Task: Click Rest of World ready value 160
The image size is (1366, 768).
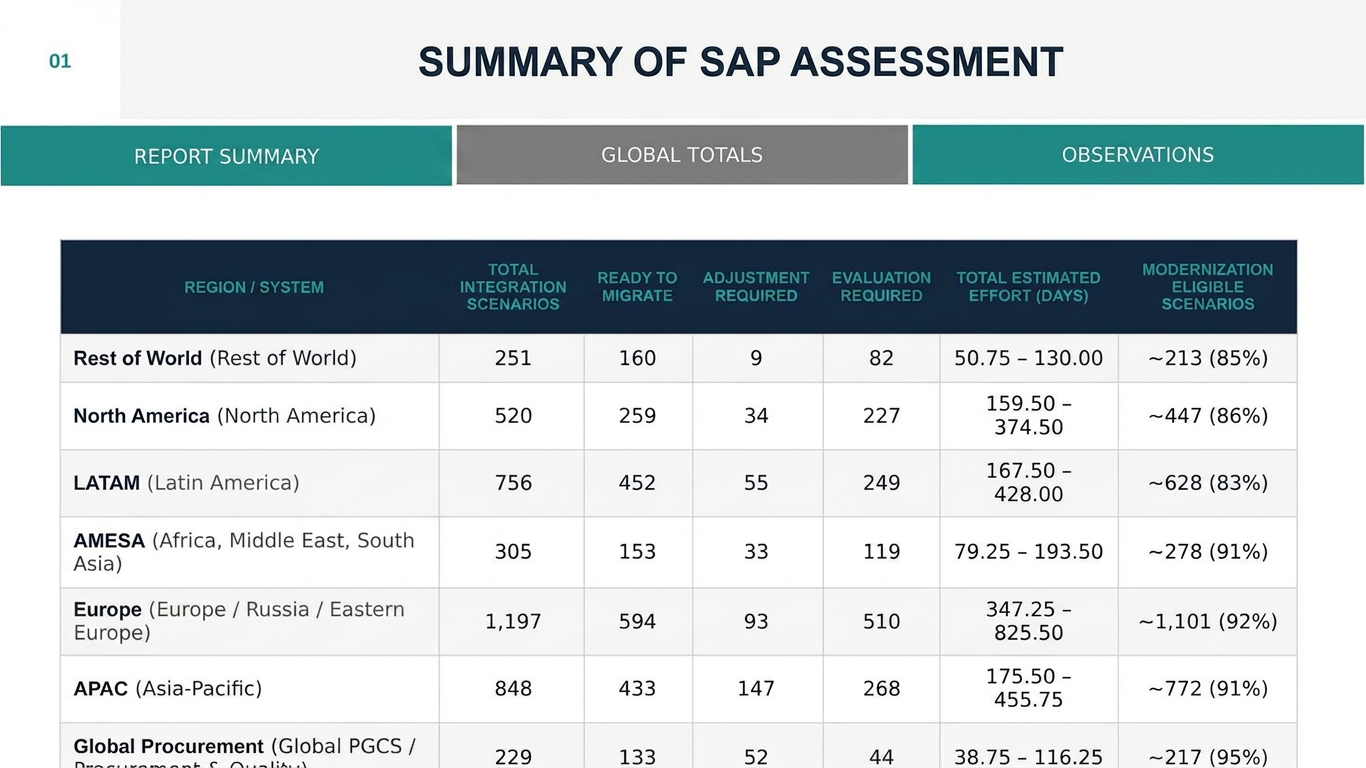Action: [637, 358]
